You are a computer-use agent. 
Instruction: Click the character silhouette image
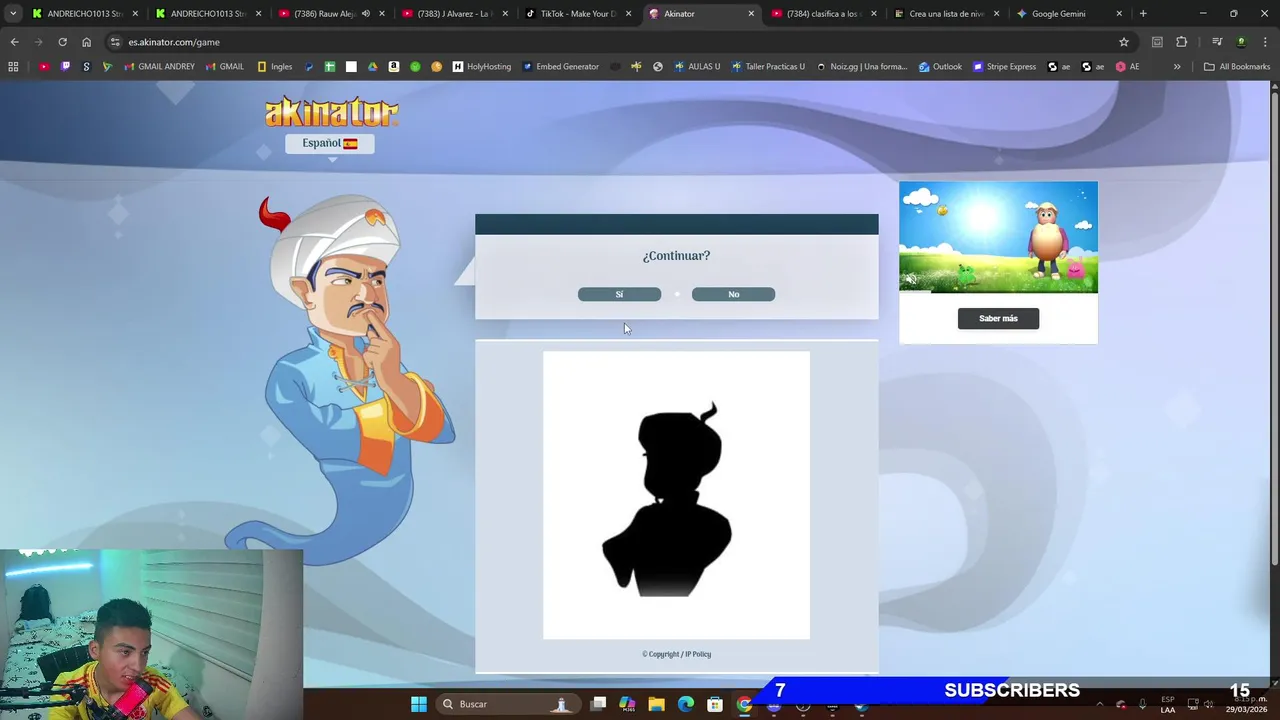[x=676, y=495]
